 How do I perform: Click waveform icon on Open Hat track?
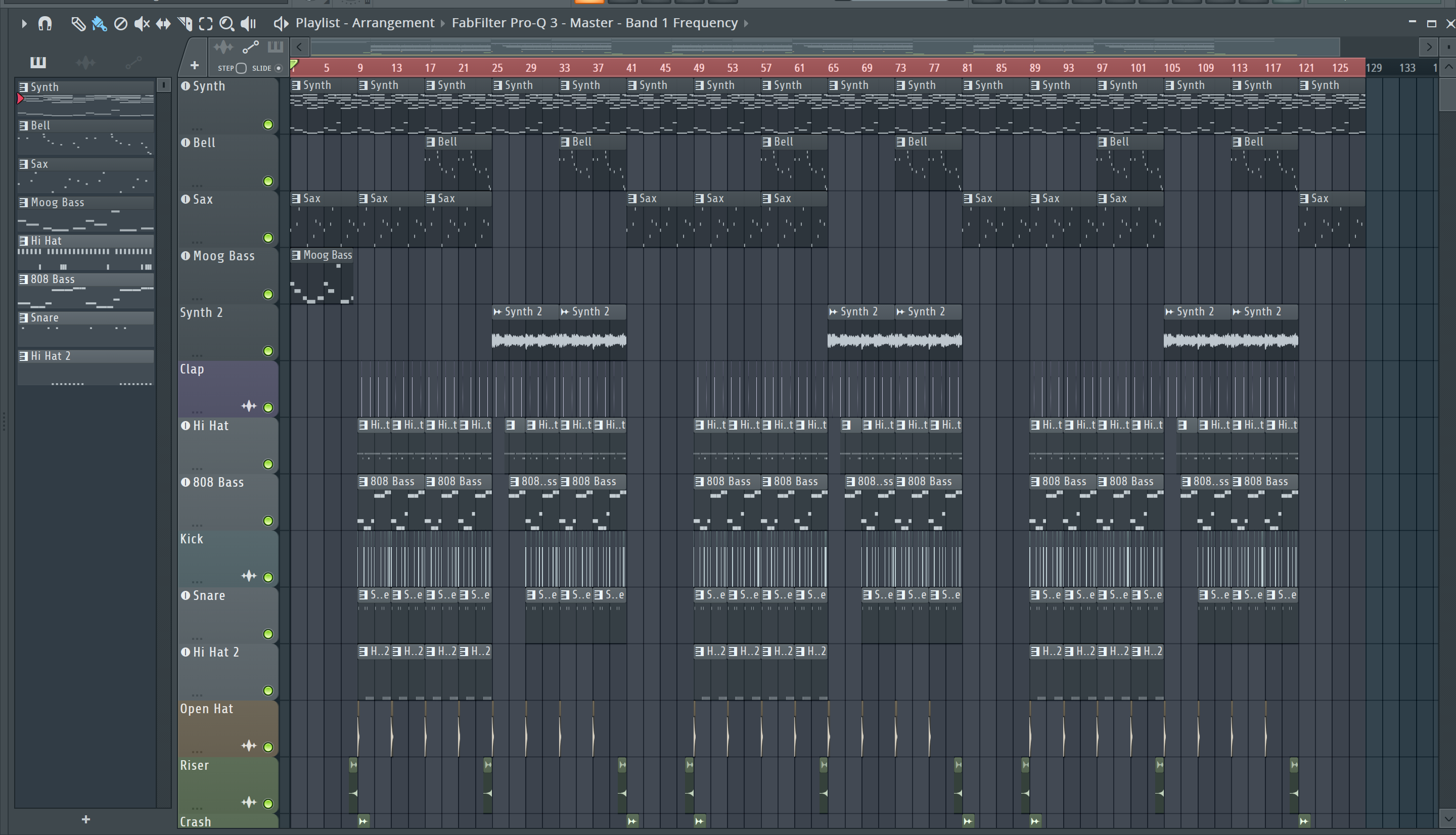(249, 746)
